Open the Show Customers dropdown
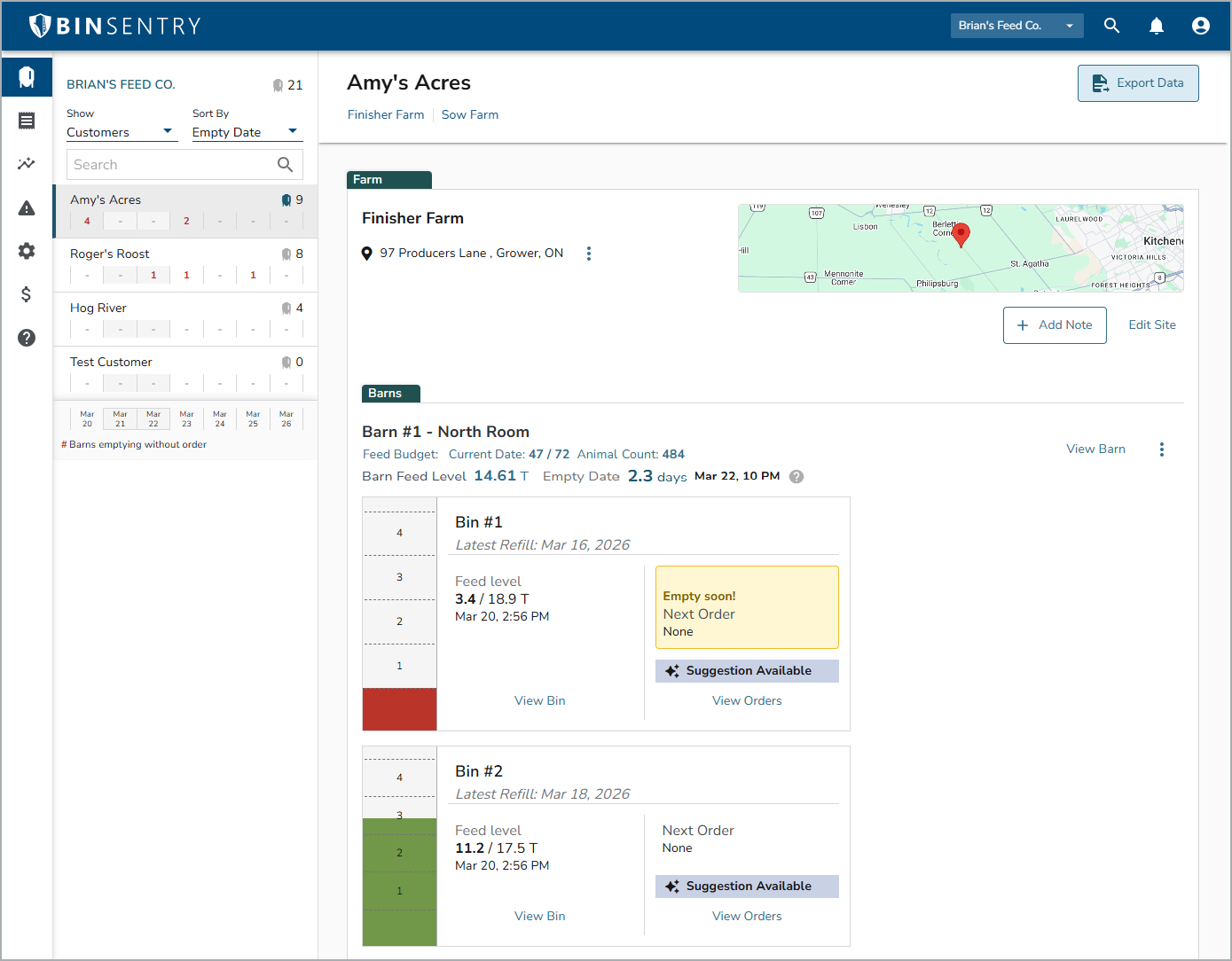Image resolution: width=1232 pixels, height=961 pixels. point(120,132)
